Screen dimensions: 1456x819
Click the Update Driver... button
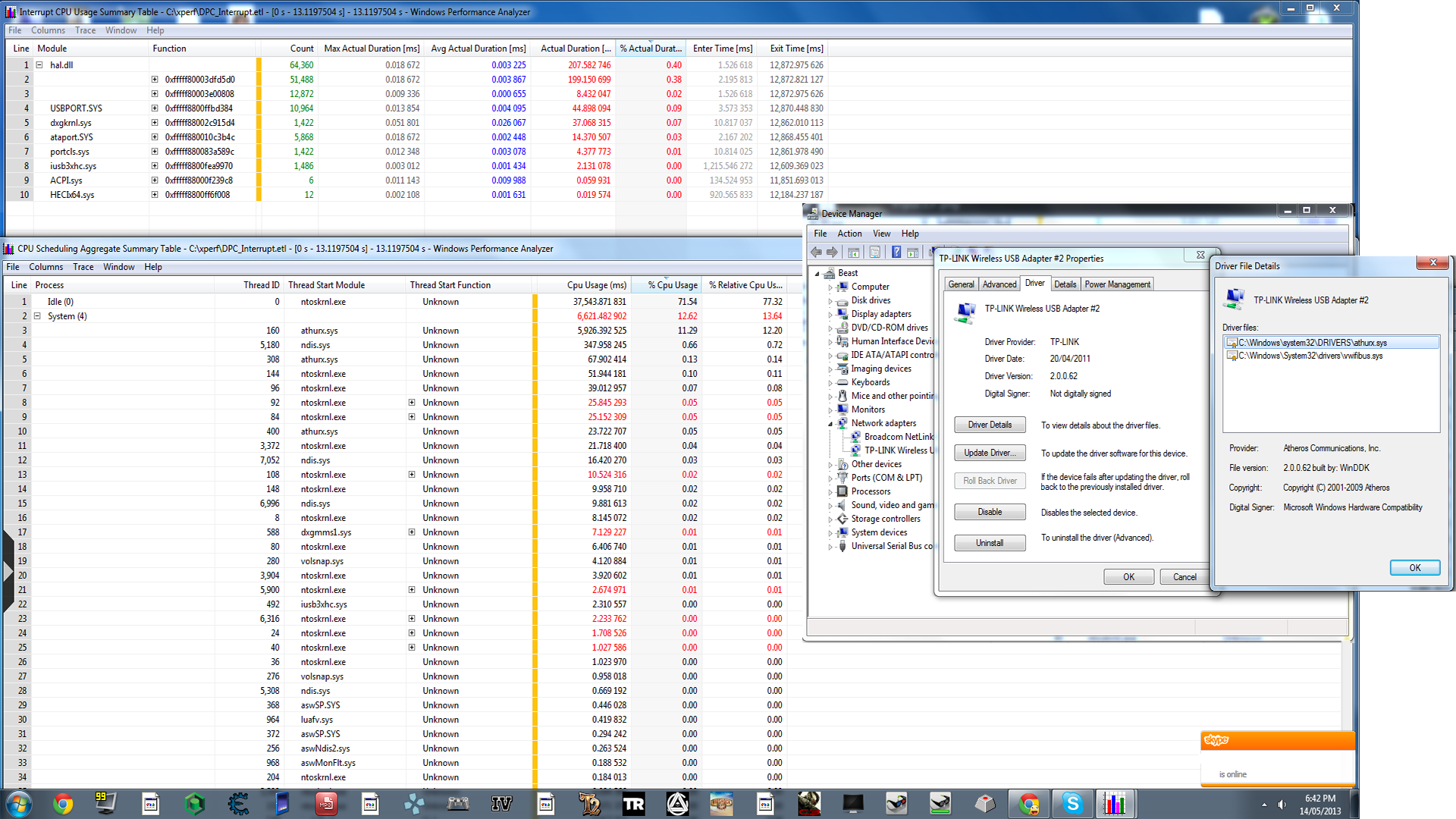990,453
